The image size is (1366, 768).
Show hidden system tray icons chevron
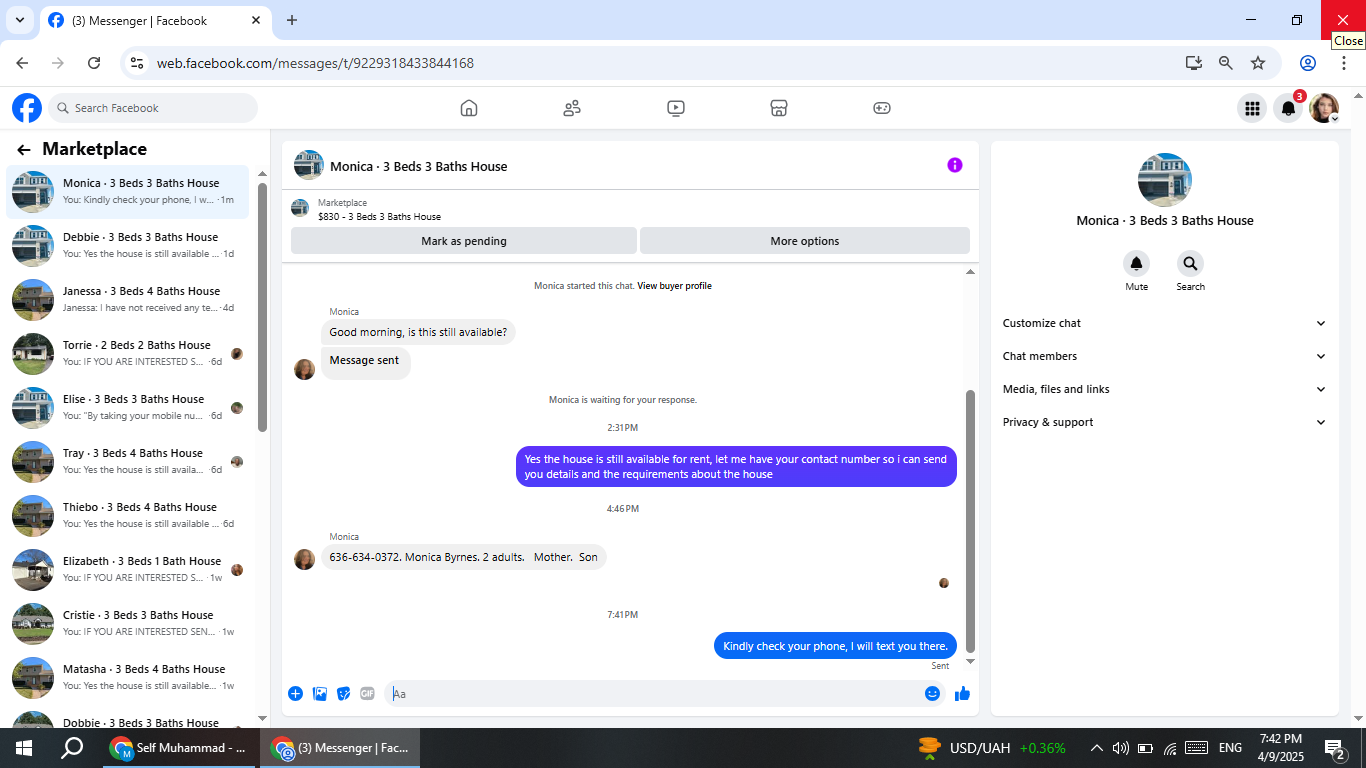[1097, 748]
